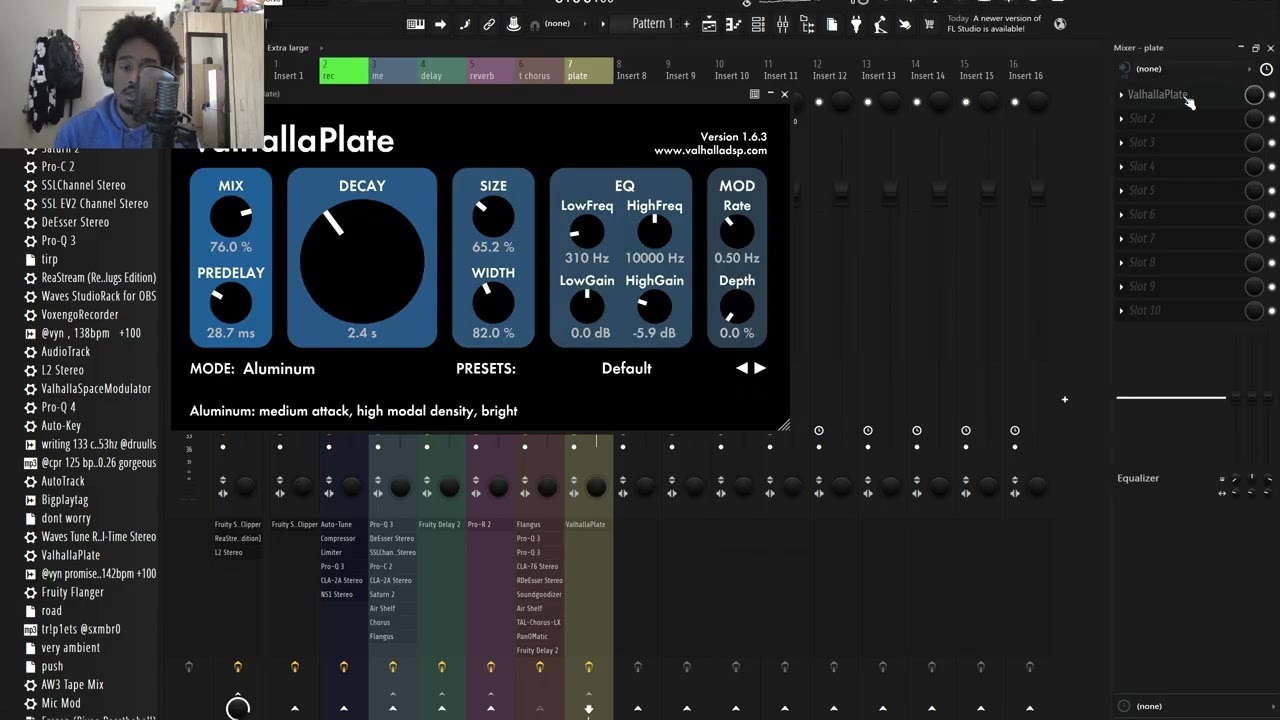Toggle Slot 3 enable LED
Viewport: 1280px width, 720px height.
point(1272,143)
